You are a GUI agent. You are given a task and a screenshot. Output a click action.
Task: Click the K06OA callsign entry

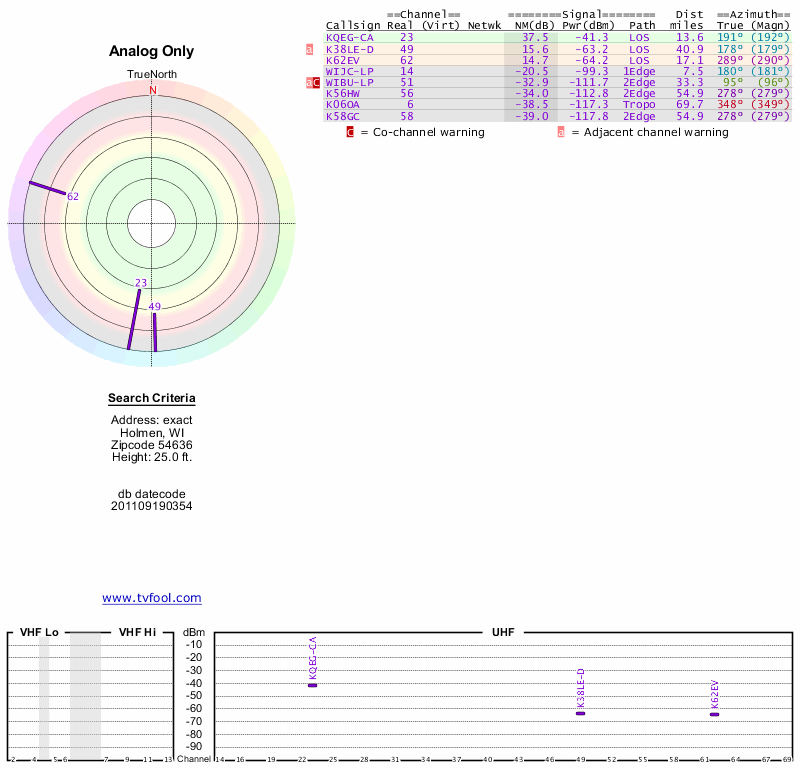click(343, 104)
